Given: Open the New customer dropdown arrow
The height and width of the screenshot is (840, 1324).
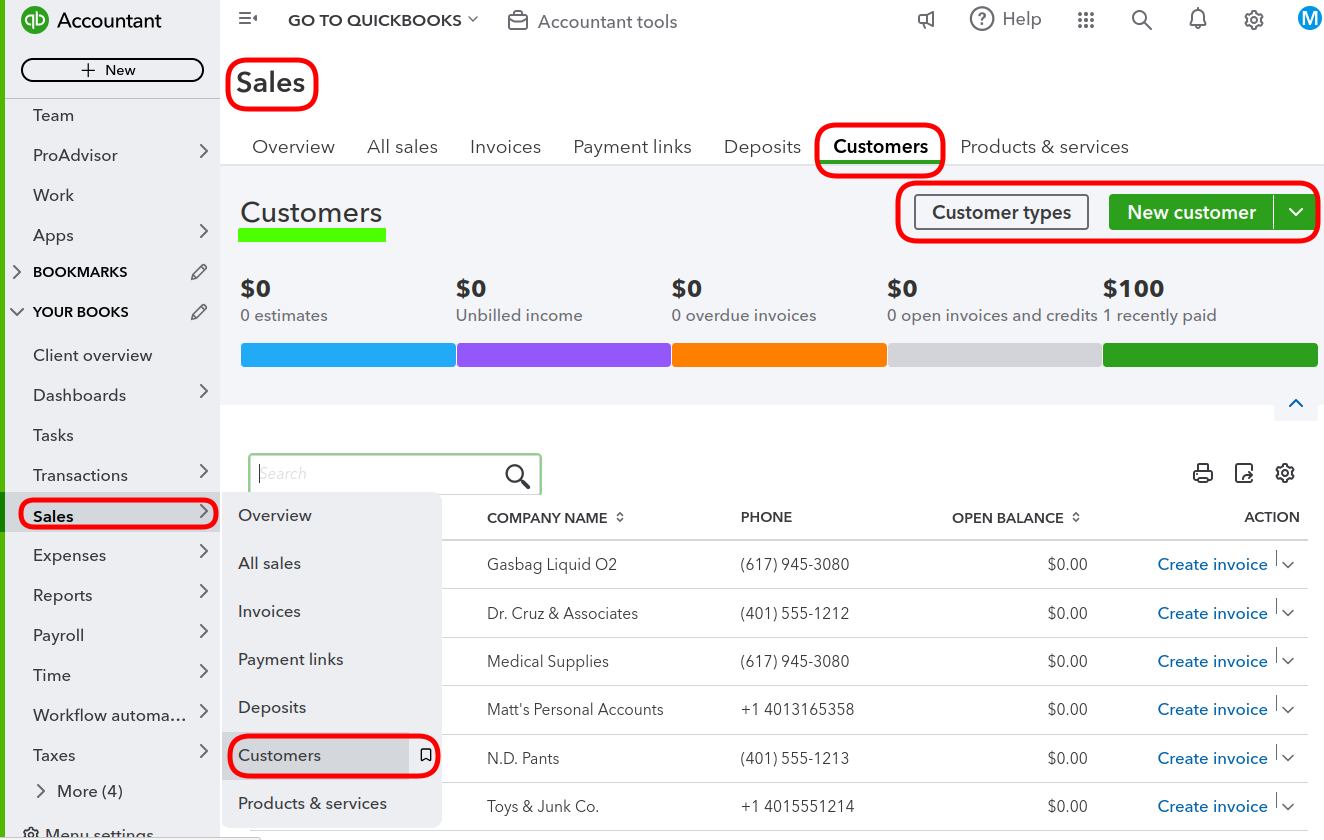Looking at the screenshot, I should (x=1296, y=212).
